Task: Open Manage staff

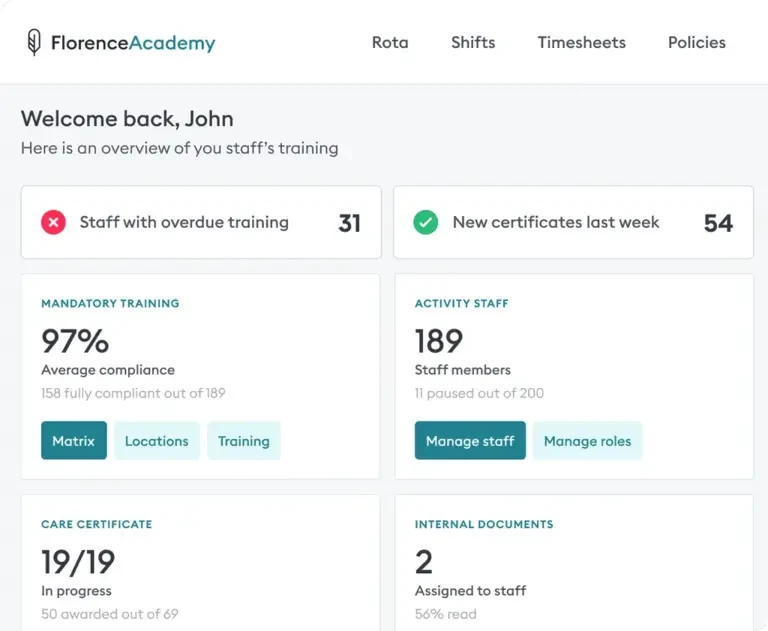Action: coord(470,440)
